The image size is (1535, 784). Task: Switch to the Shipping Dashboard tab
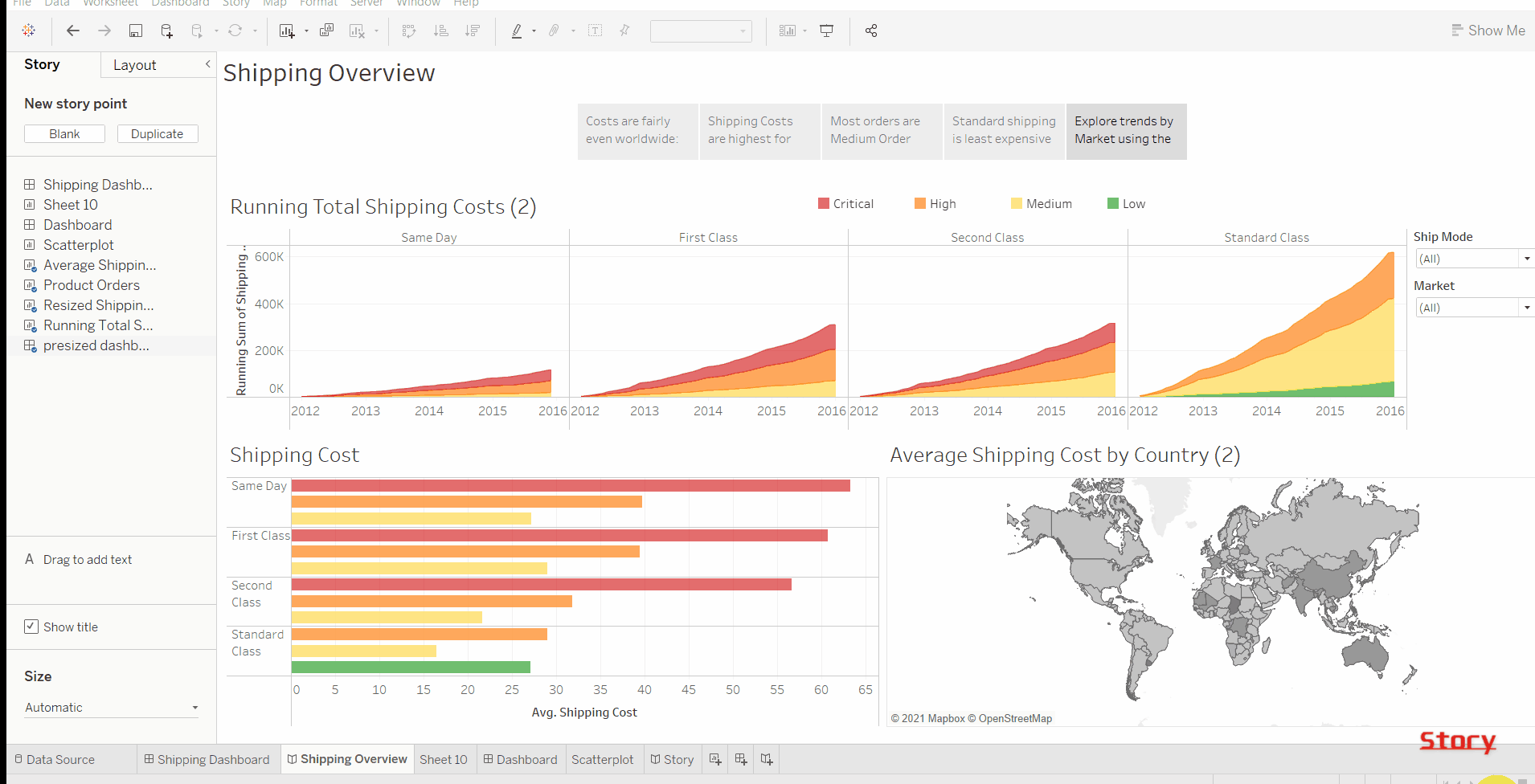(x=207, y=759)
